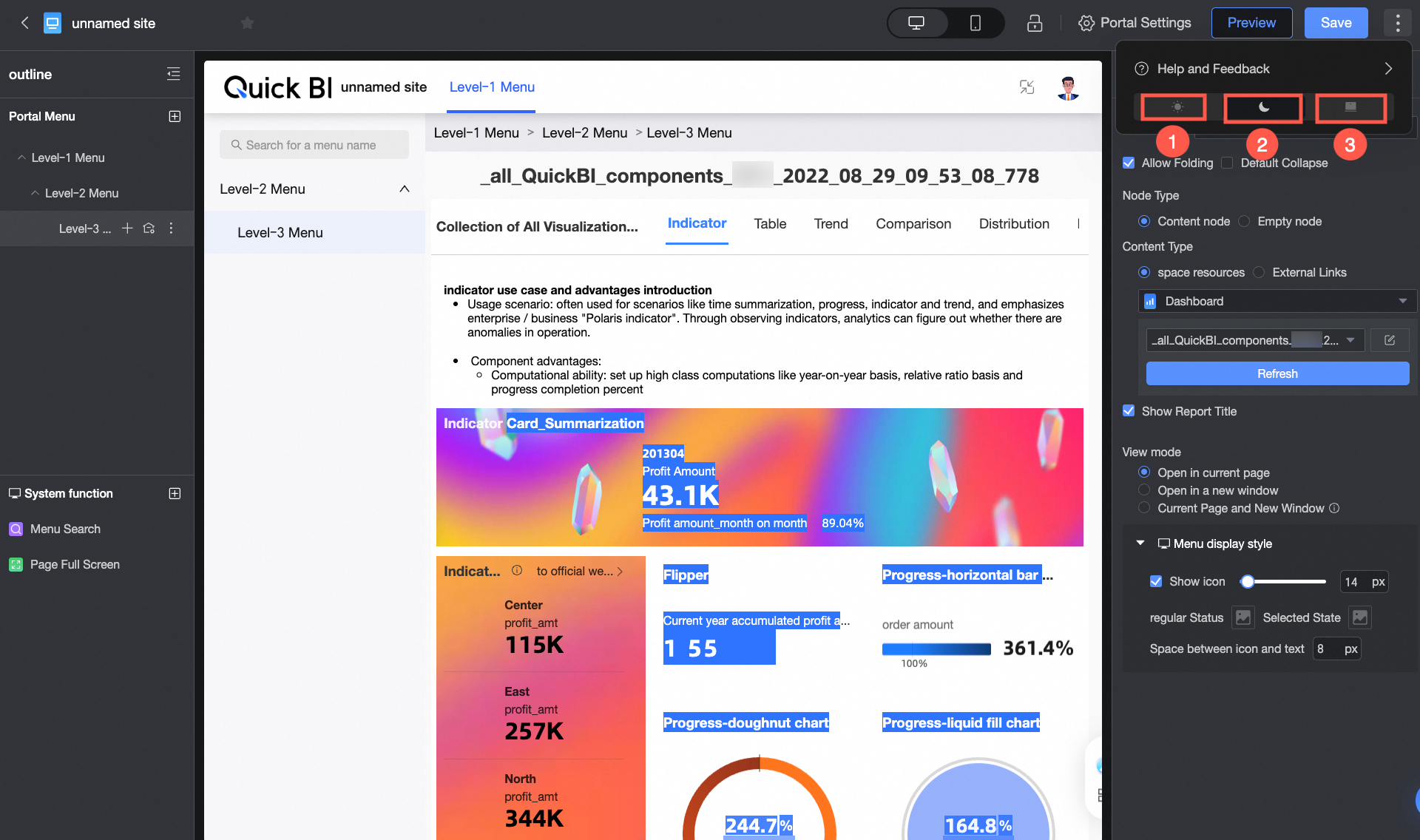Click the add icon beside Portal Menu

175,116
